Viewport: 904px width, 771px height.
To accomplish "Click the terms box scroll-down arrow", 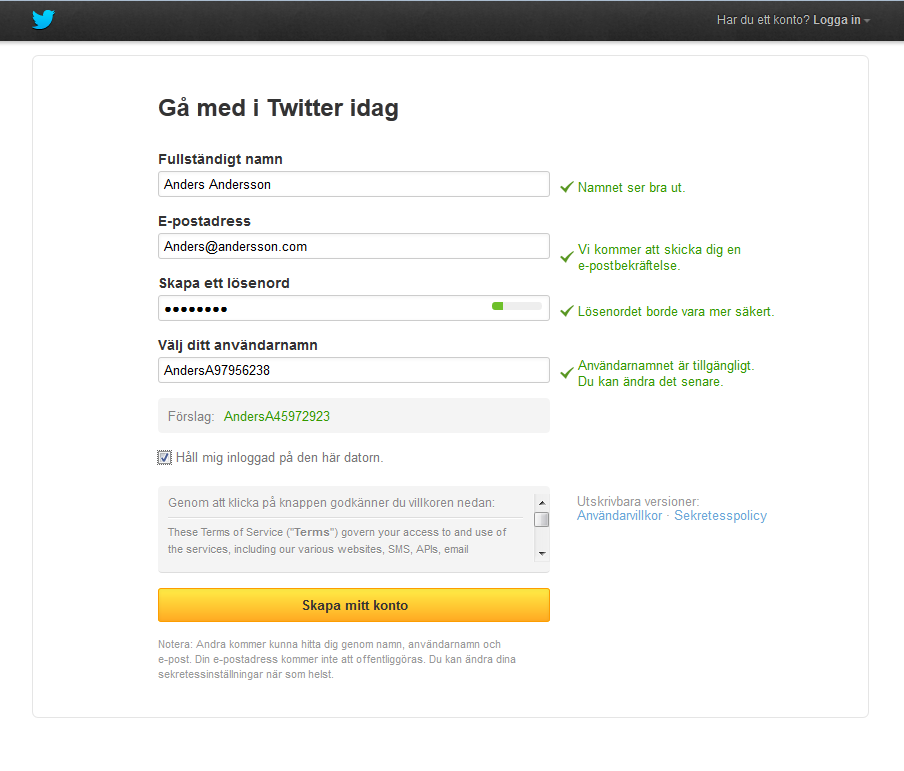I will pos(541,554).
